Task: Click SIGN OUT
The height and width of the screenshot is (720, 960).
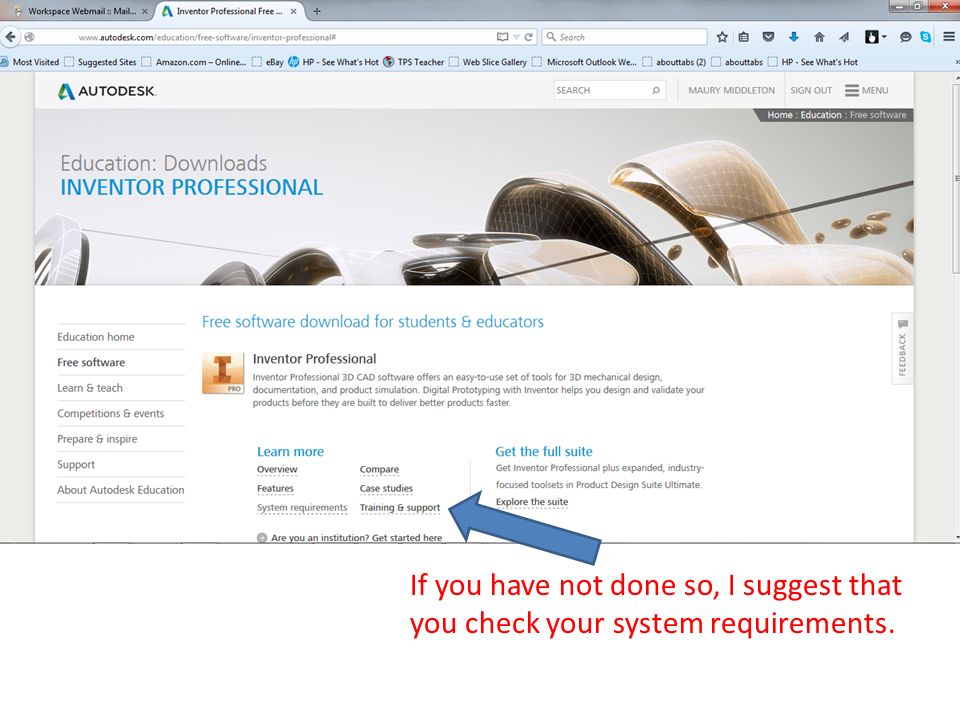Action: pos(811,90)
